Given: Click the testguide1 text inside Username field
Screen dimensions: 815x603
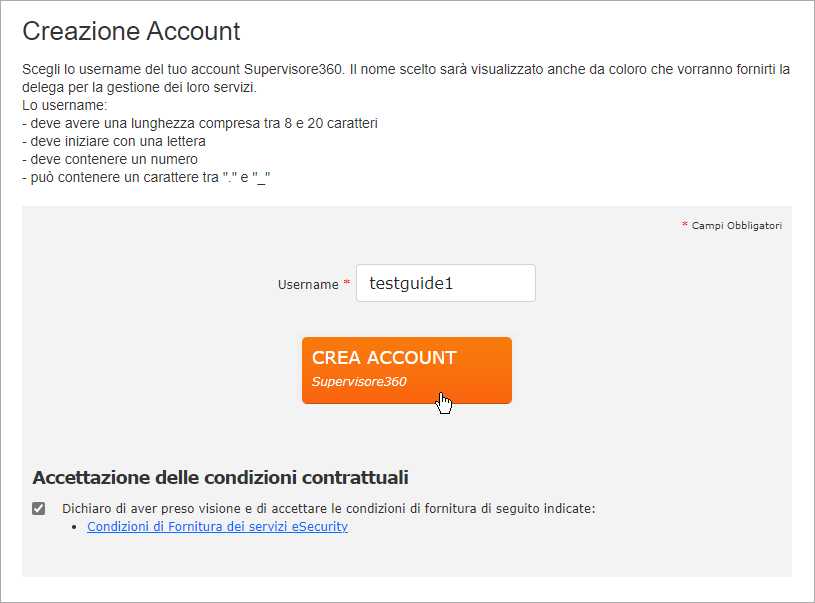Looking at the screenshot, I should click(x=411, y=283).
